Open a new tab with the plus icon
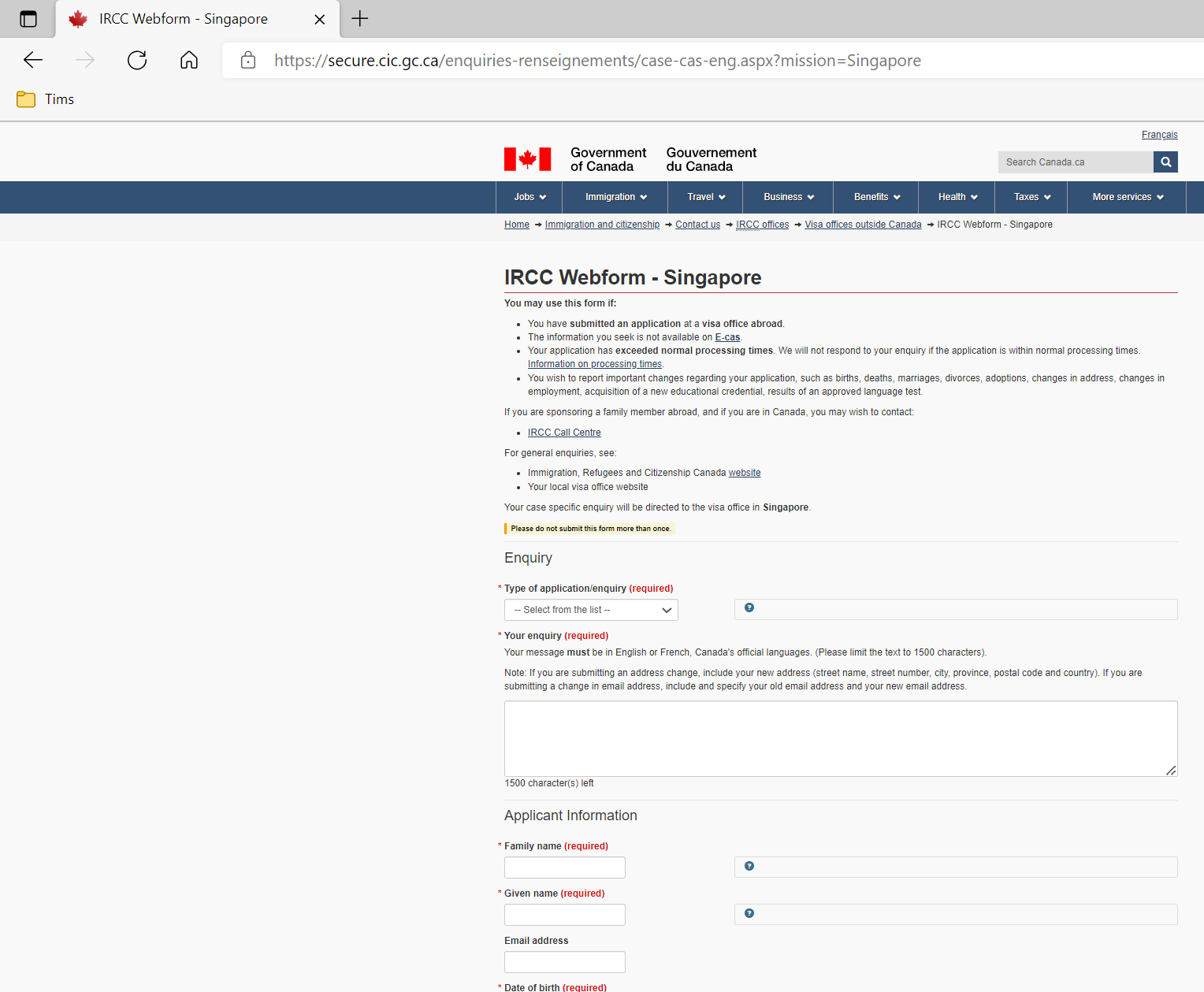This screenshot has height=992, width=1204. click(360, 19)
